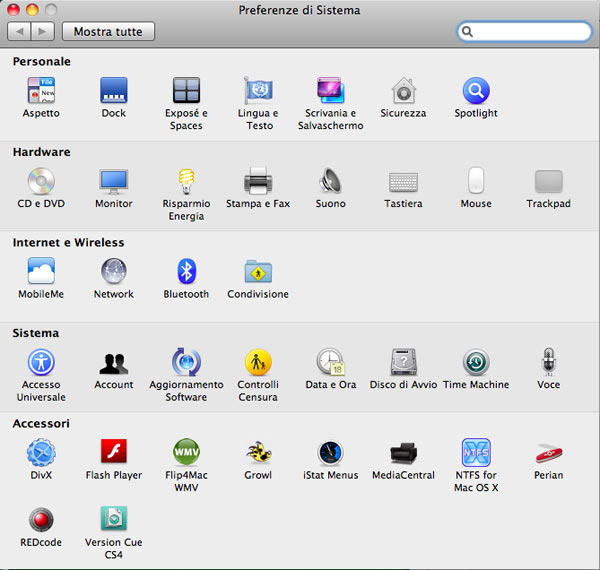The width and height of the screenshot is (600, 570).
Task: Open iStat Menus preferences
Action: coord(330,453)
